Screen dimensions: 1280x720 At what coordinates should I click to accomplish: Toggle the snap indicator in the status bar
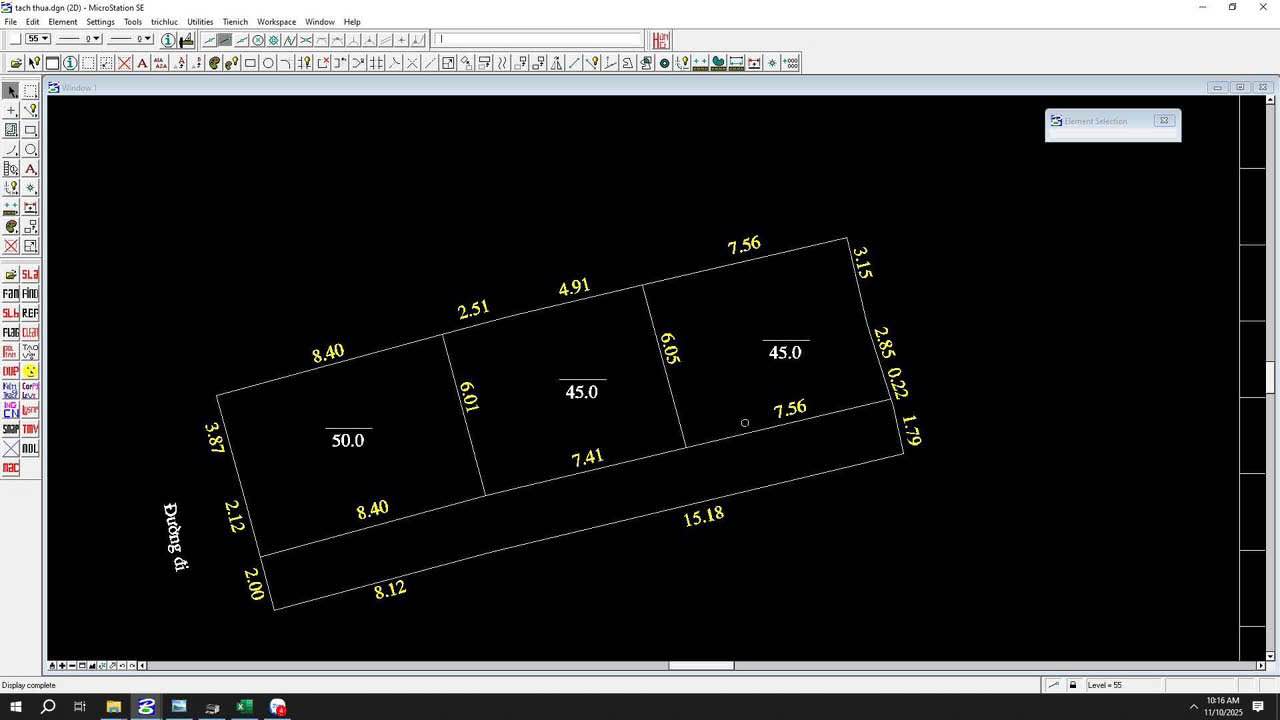tap(1053, 684)
